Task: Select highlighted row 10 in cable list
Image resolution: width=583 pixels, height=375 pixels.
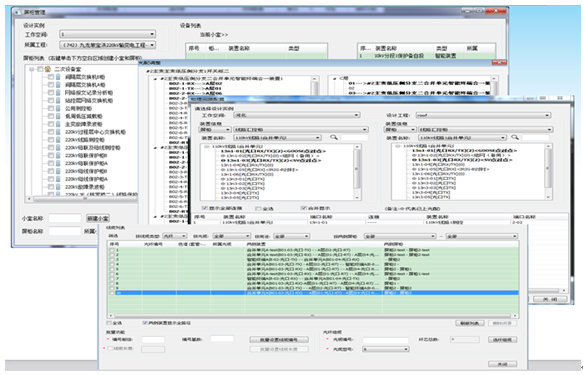Action: 313,293
